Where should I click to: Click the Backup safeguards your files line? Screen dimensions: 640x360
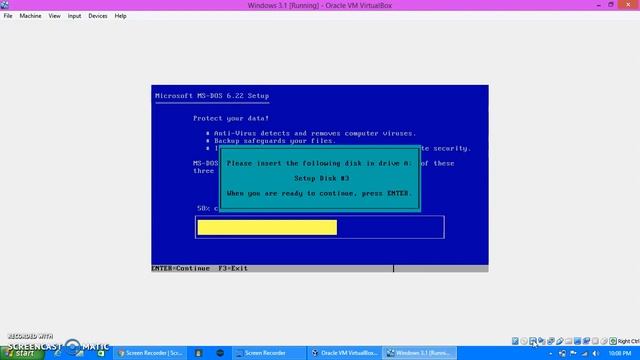271,141
